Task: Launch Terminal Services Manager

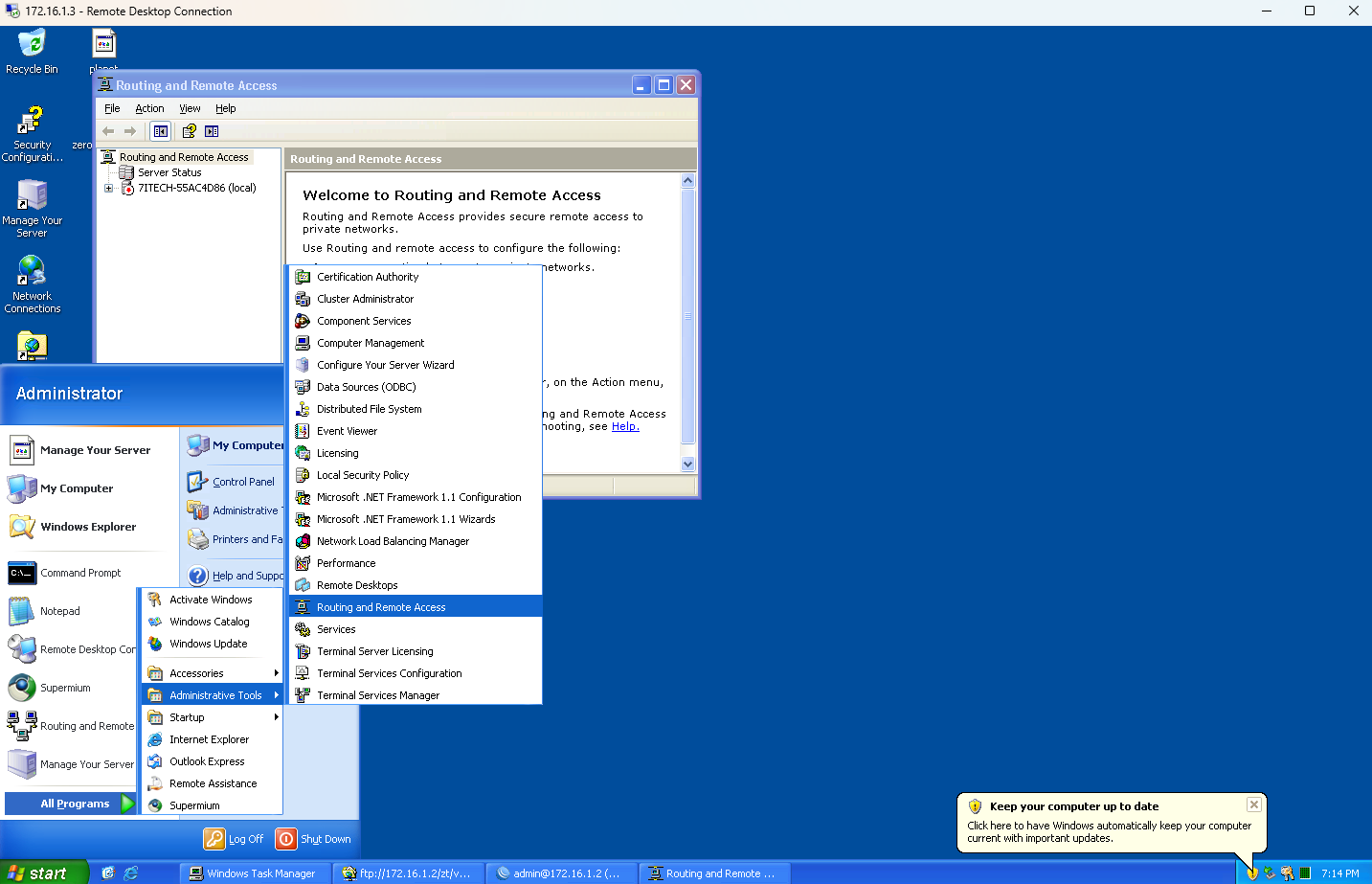Action: pyautogui.click(x=378, y=695)
